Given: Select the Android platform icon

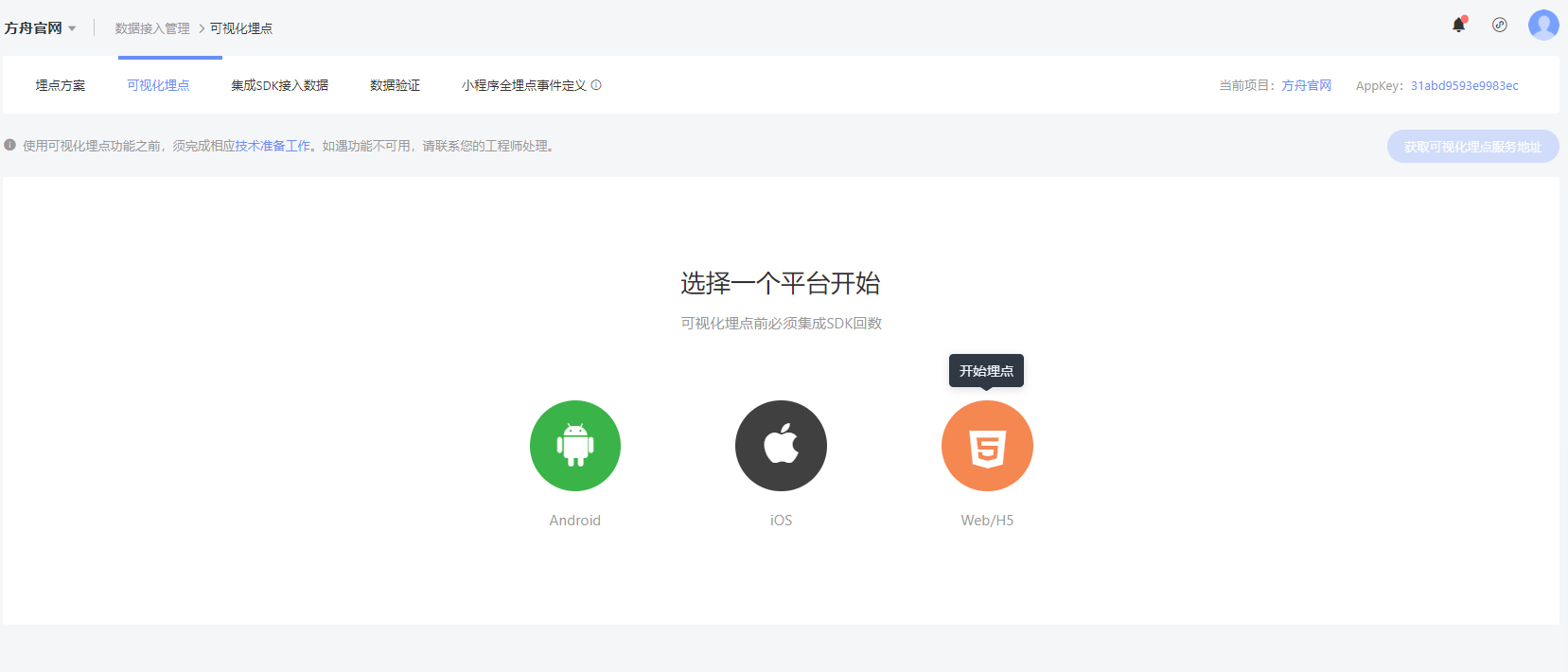Looking at the screenshot, I should click(575, 446).
